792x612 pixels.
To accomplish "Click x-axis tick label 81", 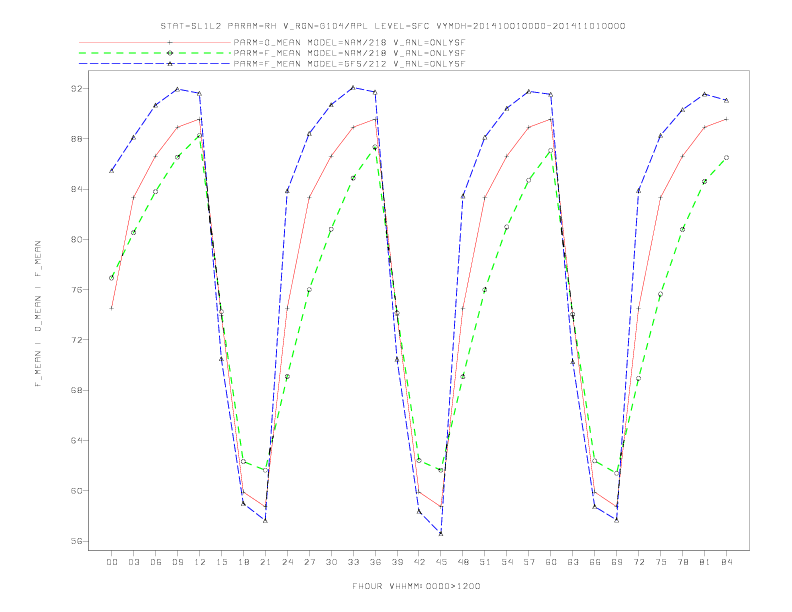I will click(x=705, y=562).
